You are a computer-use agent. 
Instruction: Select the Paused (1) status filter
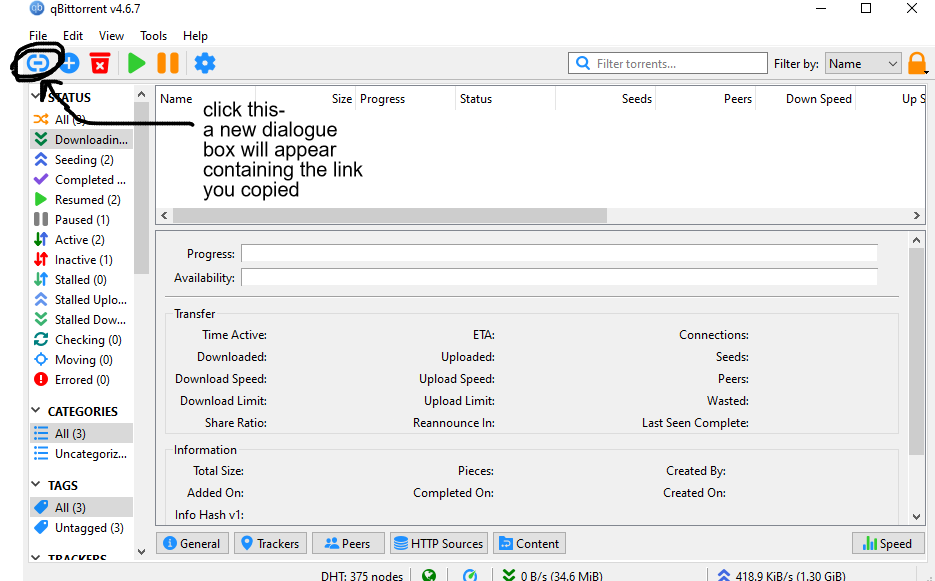81,220
